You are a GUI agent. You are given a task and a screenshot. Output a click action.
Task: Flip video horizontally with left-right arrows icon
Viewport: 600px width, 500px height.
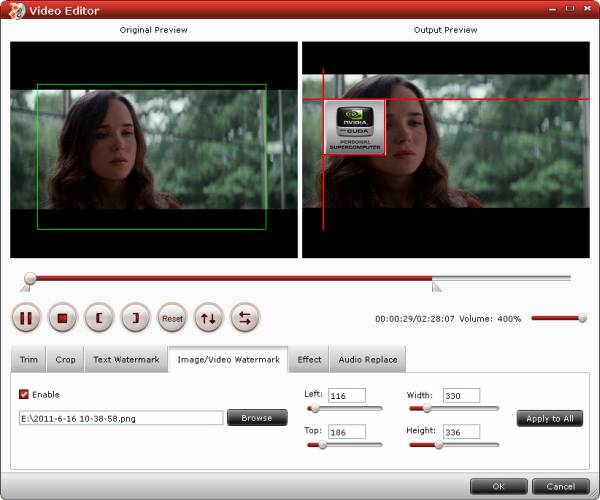coord(245,318)
